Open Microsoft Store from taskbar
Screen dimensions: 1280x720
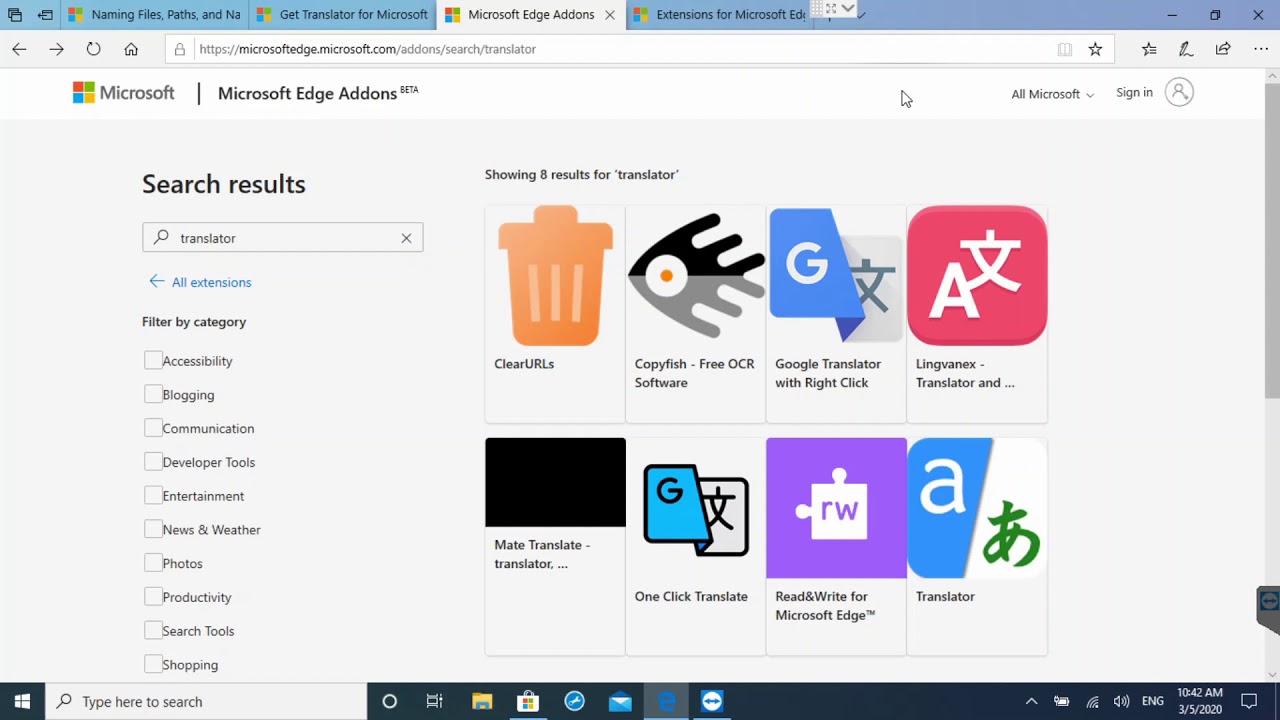click(528, 701)
